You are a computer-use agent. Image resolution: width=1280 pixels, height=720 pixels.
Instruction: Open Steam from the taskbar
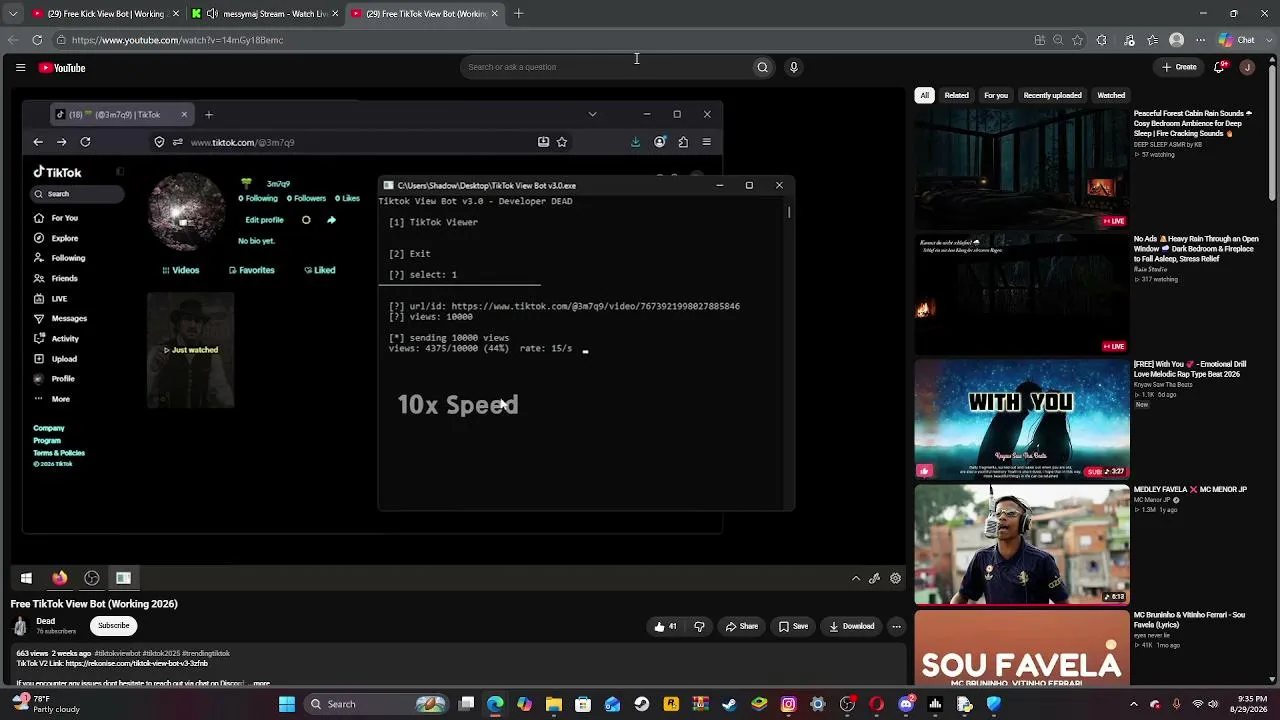coord(641,704)
